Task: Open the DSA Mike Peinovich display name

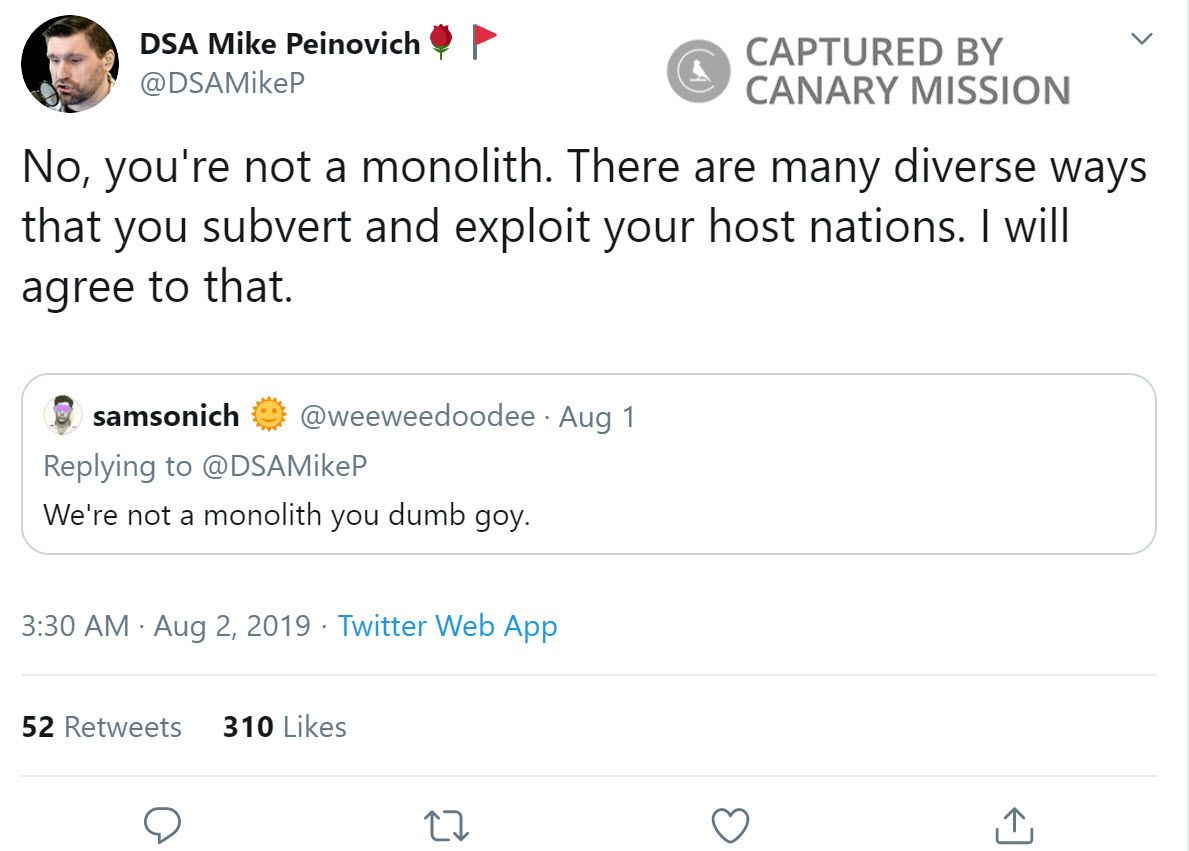Action: click(279, 44)
